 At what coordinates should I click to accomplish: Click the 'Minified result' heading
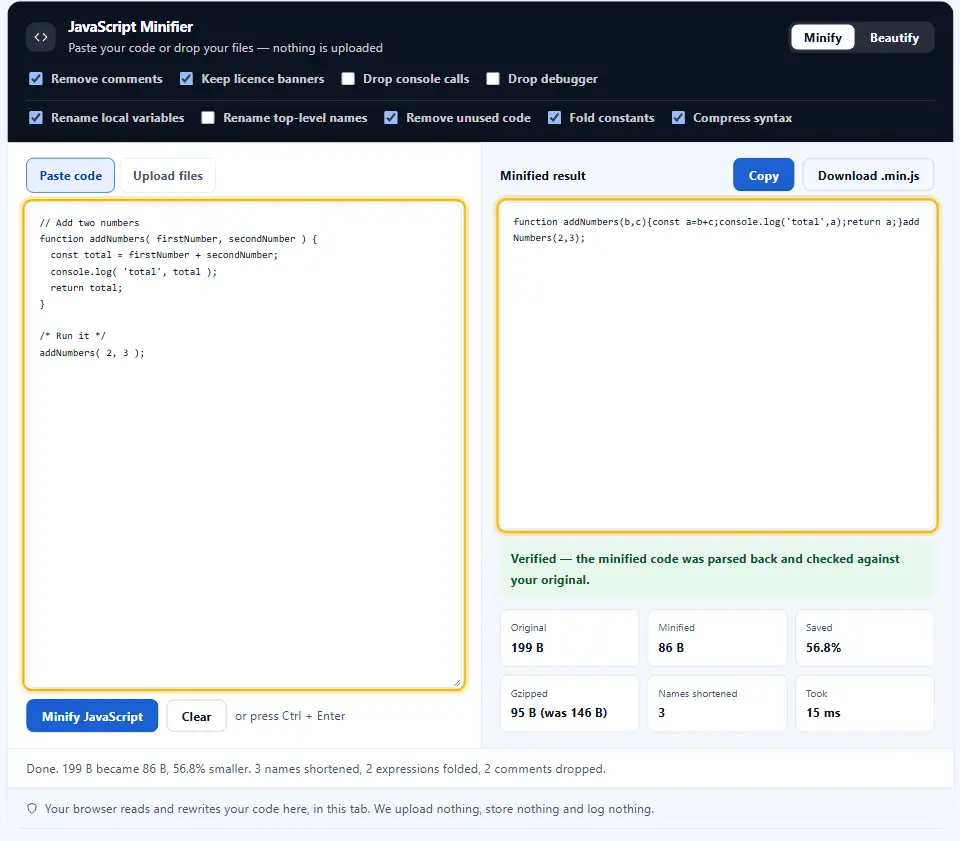(542, 176)
